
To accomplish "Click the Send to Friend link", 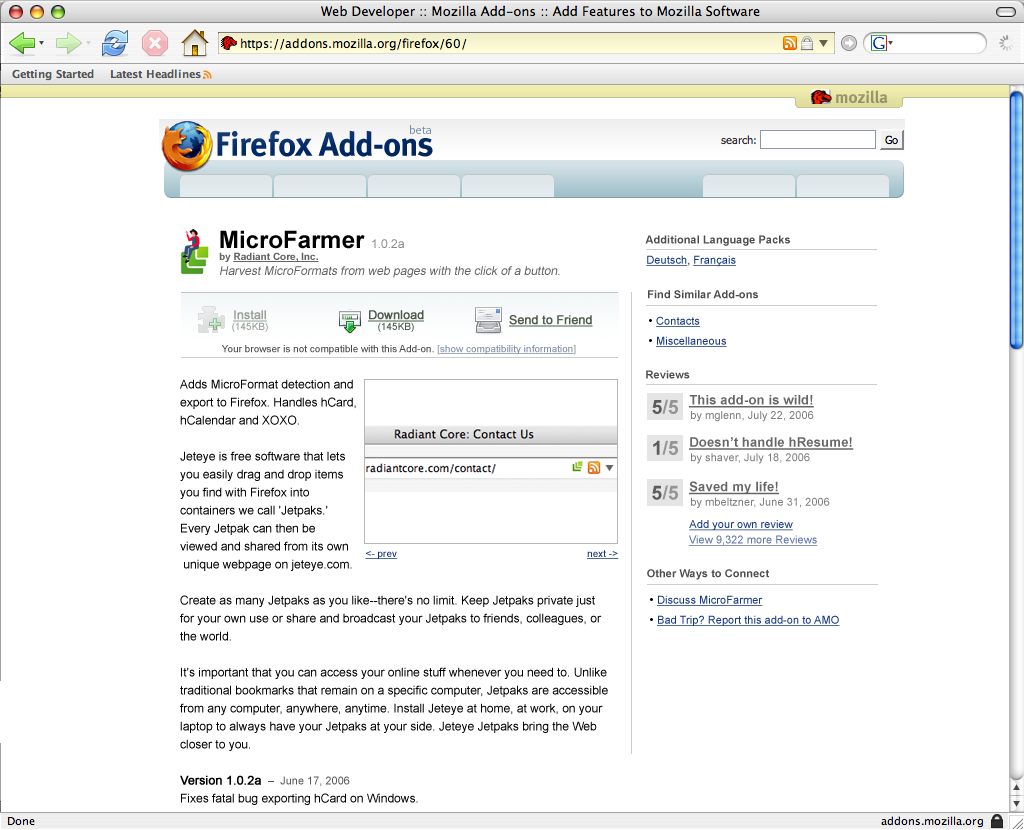I will (x=551, y=320).
